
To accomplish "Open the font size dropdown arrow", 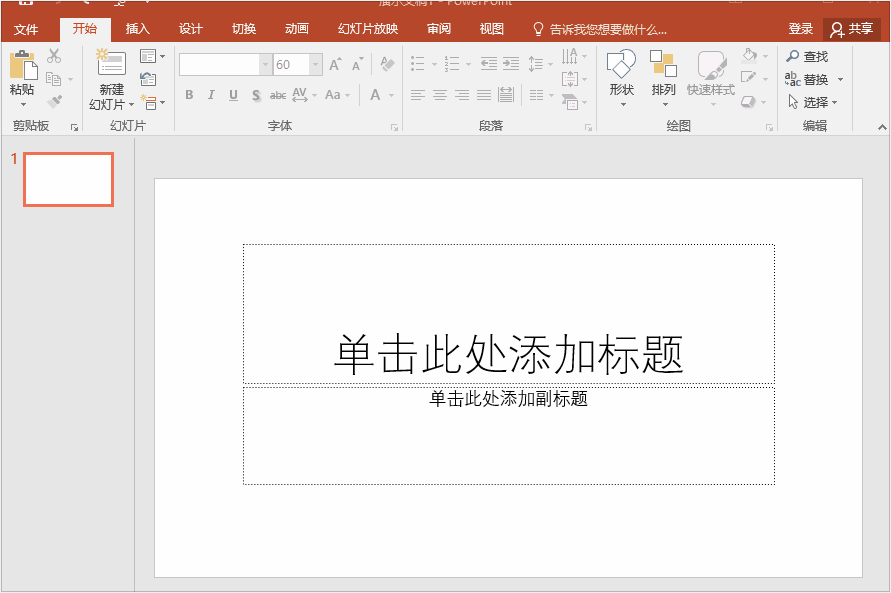I will [316, 65].
